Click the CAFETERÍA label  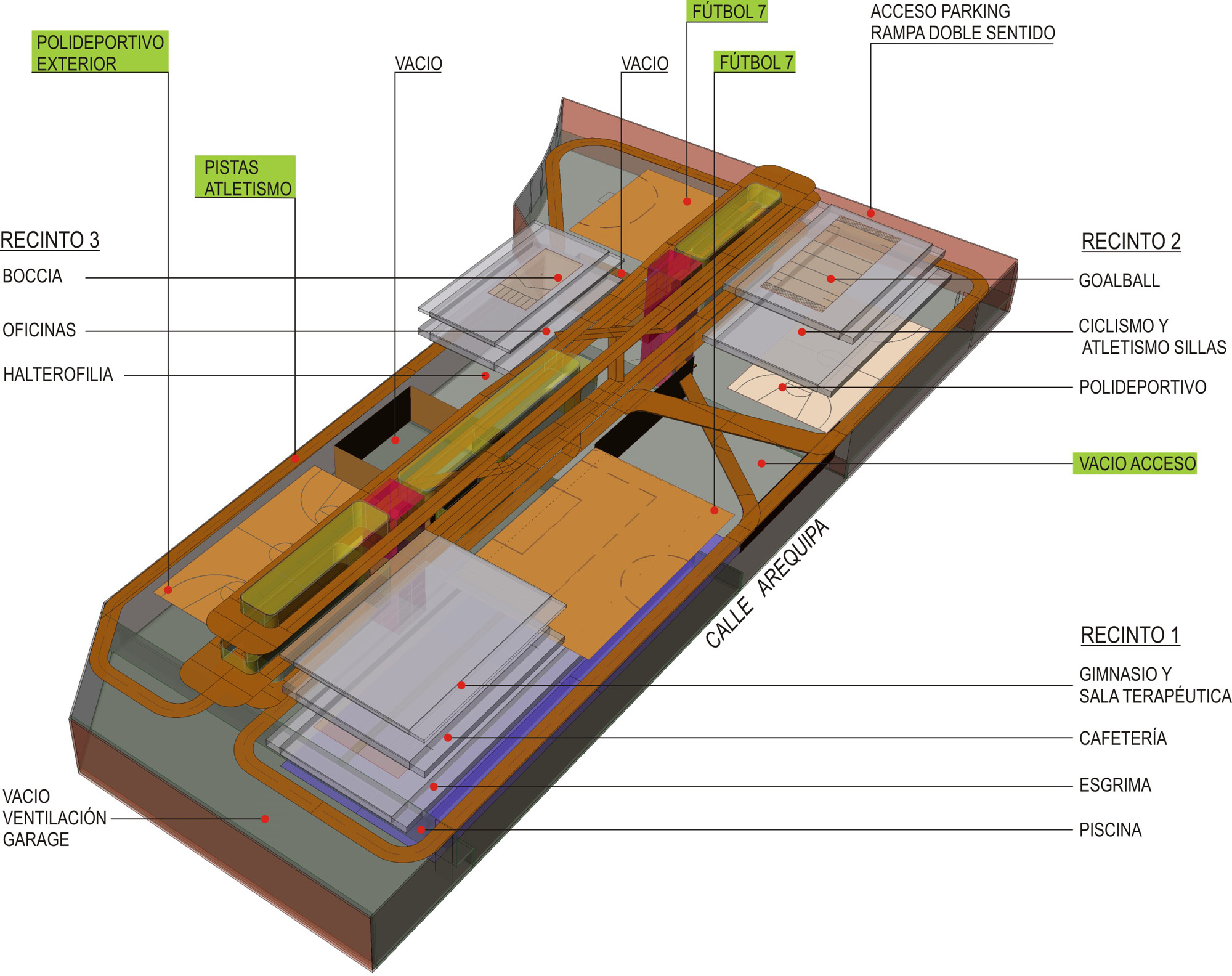click(1122, 738)
